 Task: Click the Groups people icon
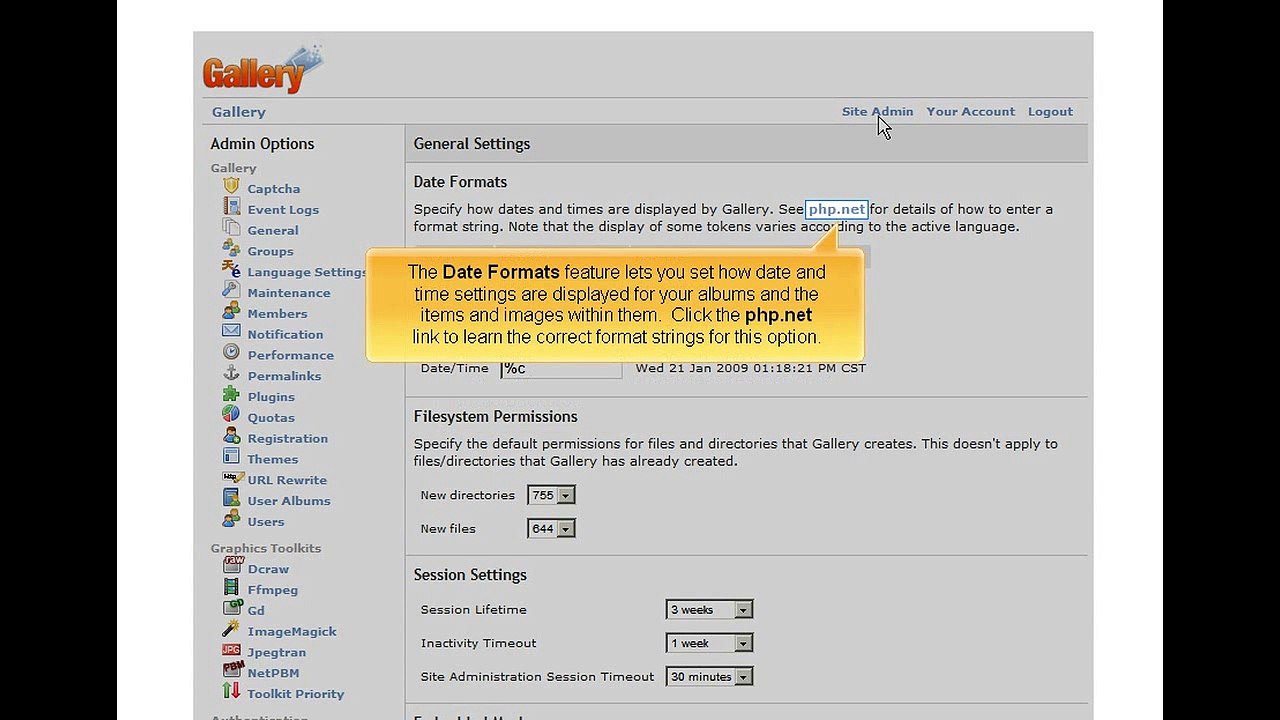231,250
